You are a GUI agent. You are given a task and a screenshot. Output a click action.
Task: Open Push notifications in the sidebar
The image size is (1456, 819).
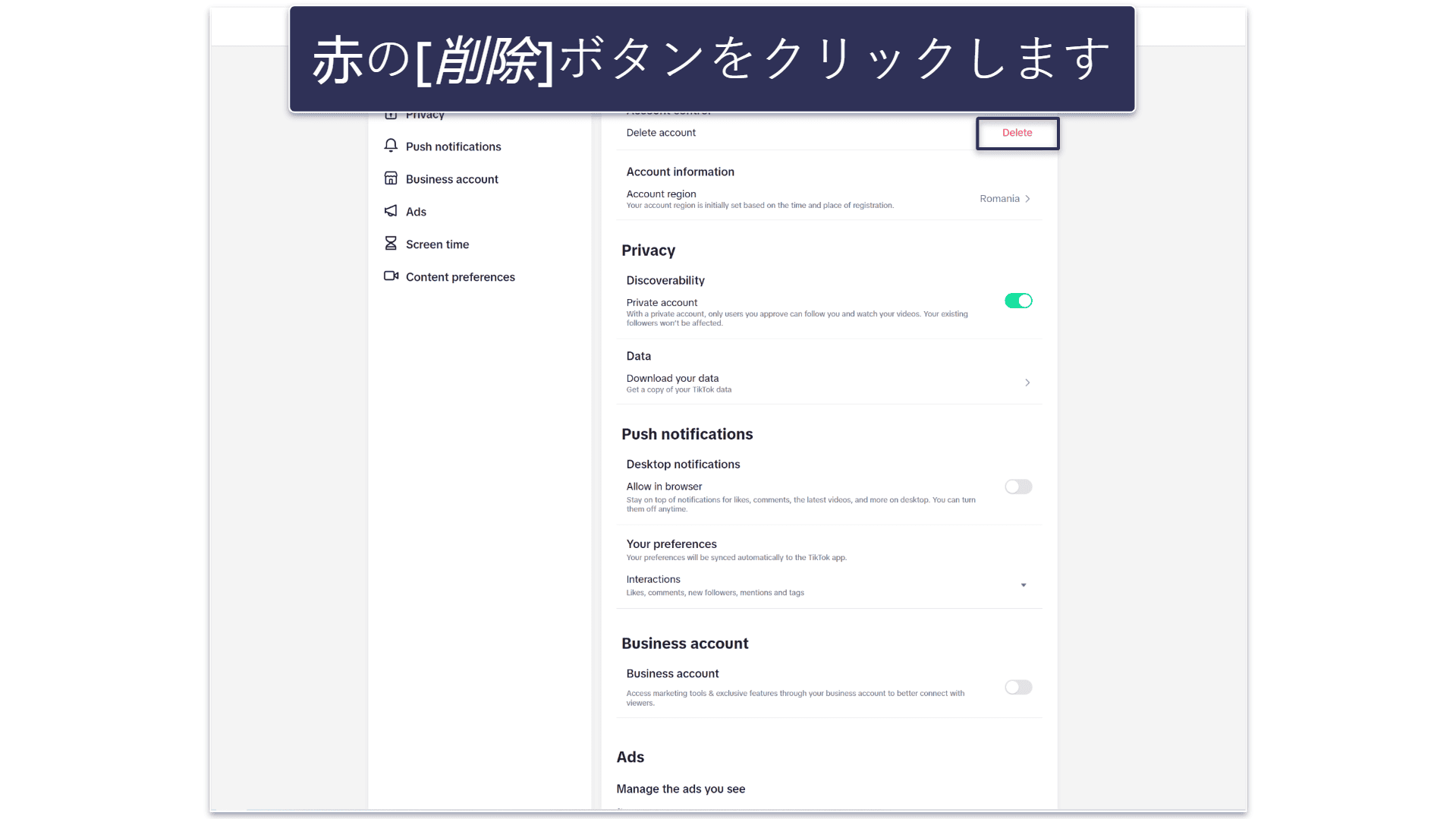click(x=453, y=146)
